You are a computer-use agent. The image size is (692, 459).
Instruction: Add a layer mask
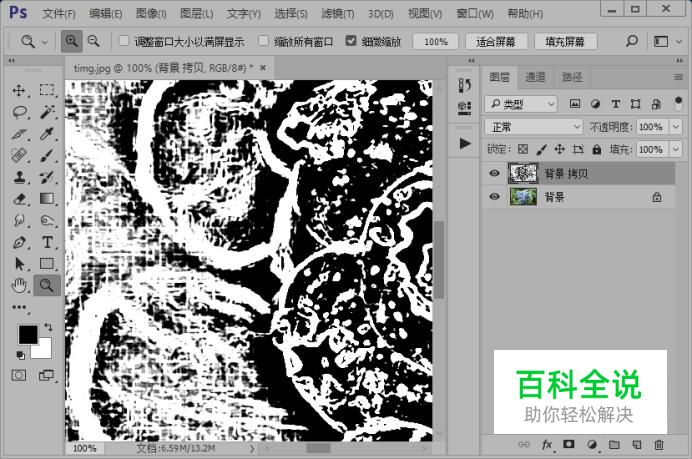568,444
